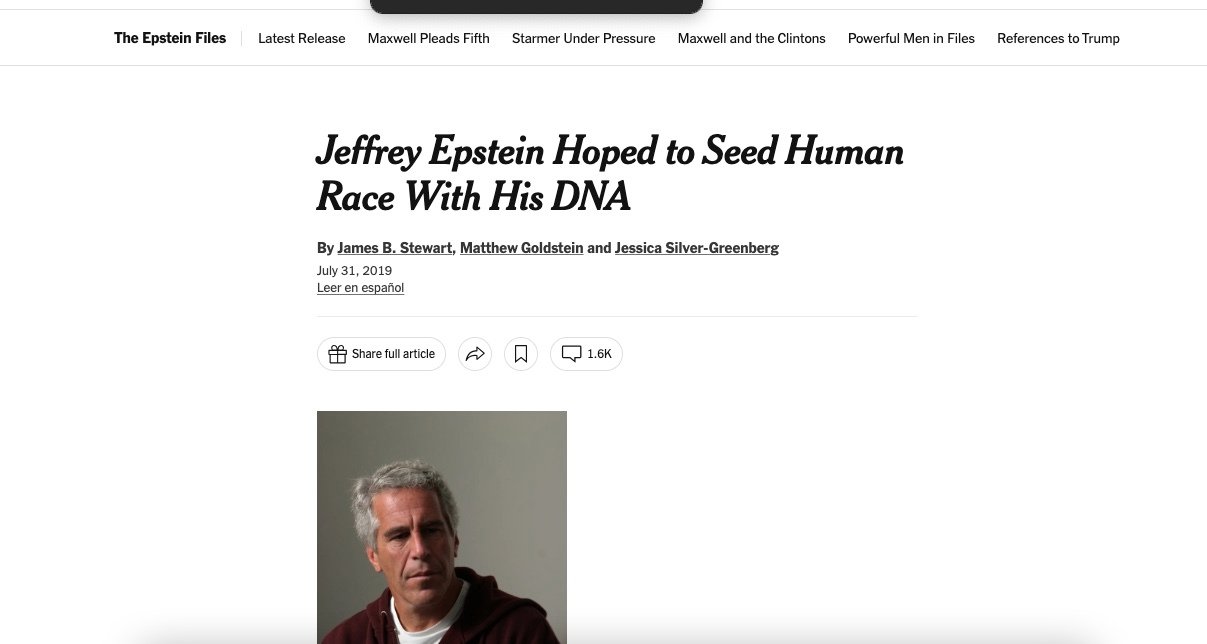Image resolution: width=1207 pixels, height=644 pixels.
Task: Open author James B. Stewart's page
Action: coord(394,248)
